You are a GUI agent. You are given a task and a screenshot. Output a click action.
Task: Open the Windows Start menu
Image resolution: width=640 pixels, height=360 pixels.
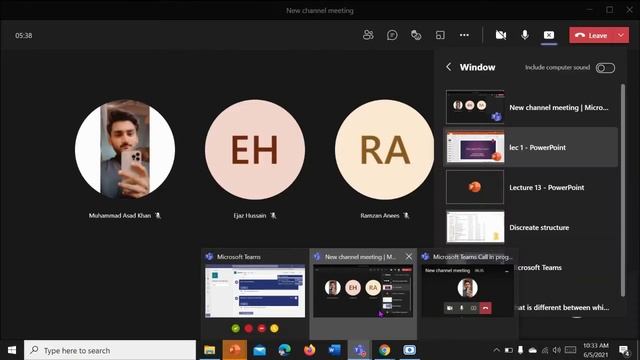pos(12,350)
